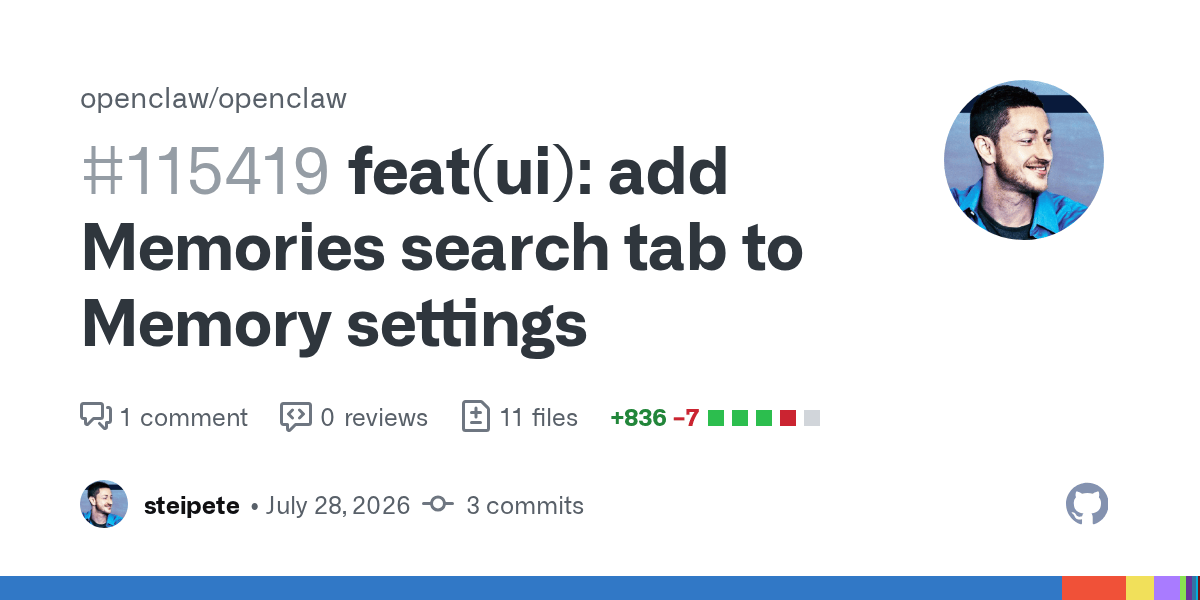Click the commits node icon
The height and width of the screenshot is (600, 1200).
(438, 505)
